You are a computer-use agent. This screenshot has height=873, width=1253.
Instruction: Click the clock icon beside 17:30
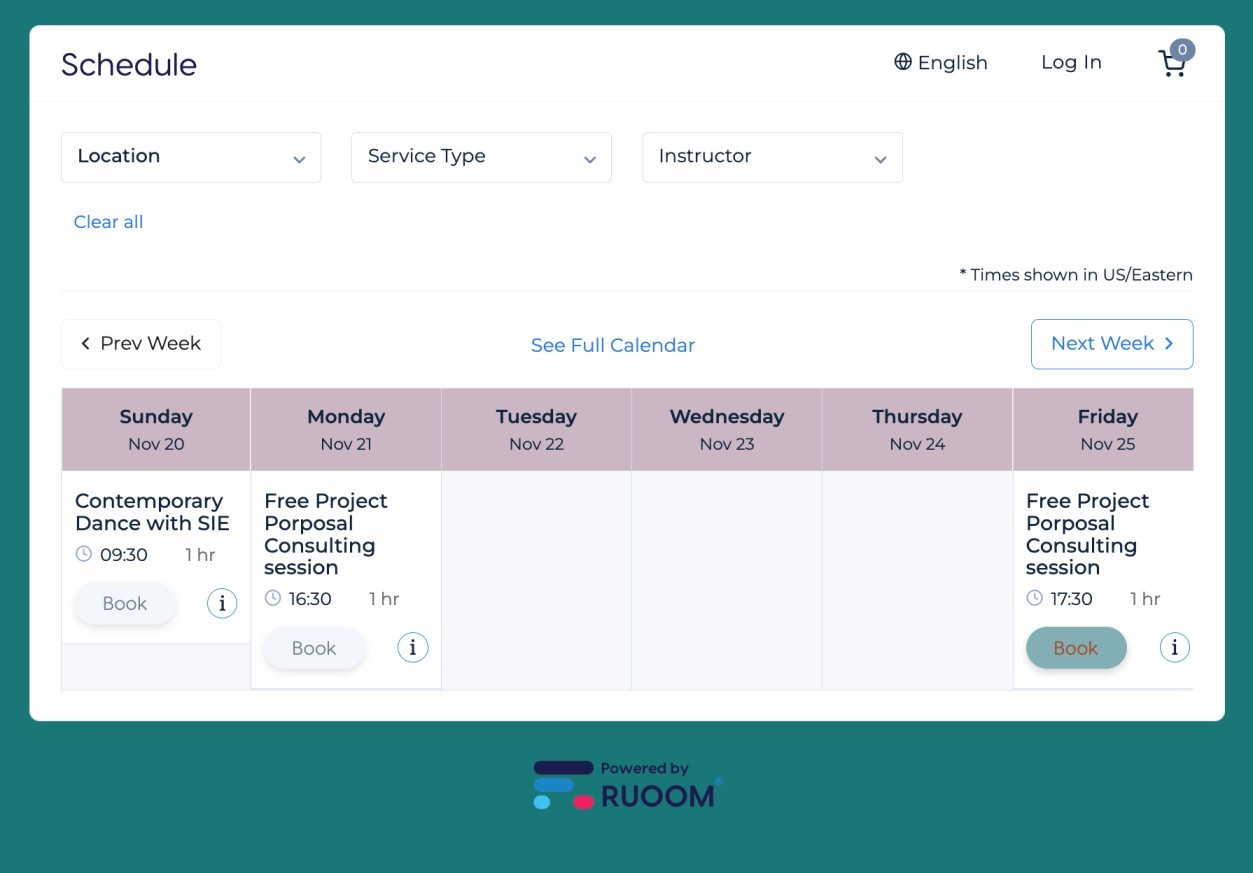[1034, 598]
